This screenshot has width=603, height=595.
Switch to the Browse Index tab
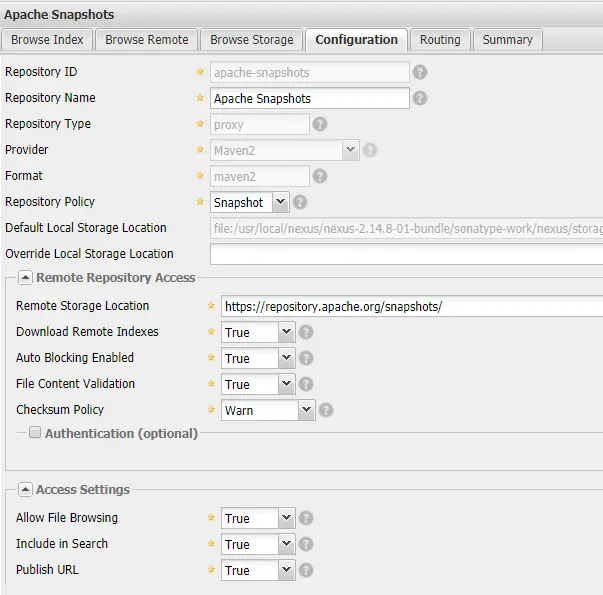point(47,40)
